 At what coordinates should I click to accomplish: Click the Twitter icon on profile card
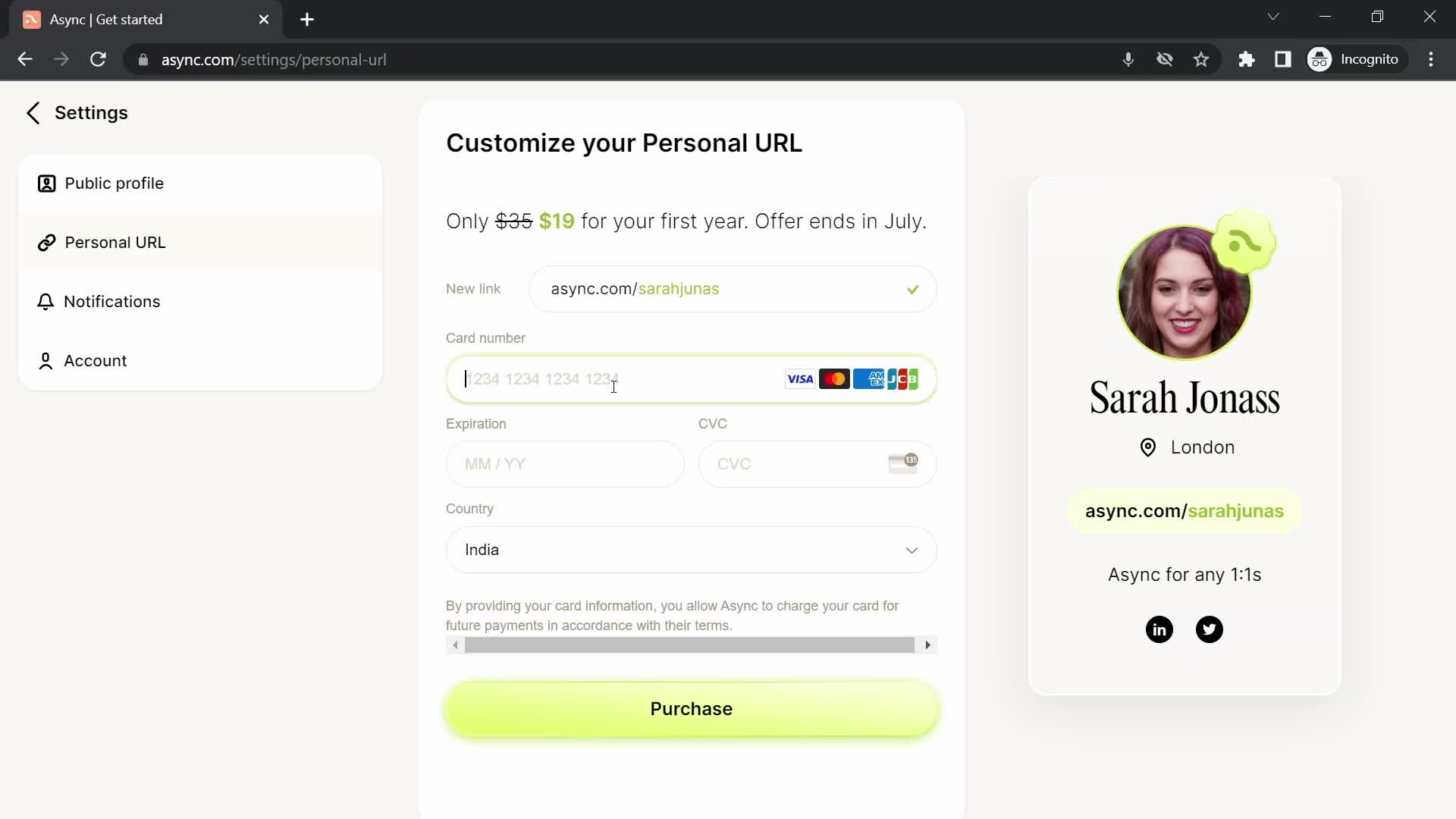click(x=1210, y=629)
